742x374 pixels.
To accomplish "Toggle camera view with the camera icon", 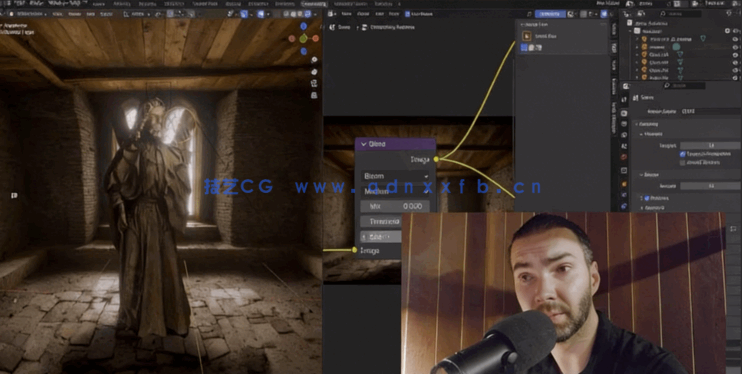I will (x=314, y=83).
